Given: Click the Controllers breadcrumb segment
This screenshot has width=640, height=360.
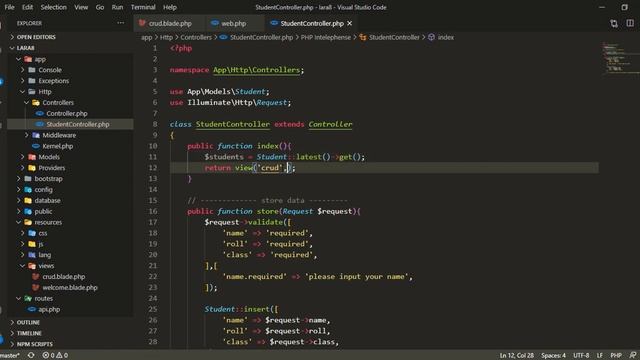Looking at the screenshot, I should (x=196, y=37).
